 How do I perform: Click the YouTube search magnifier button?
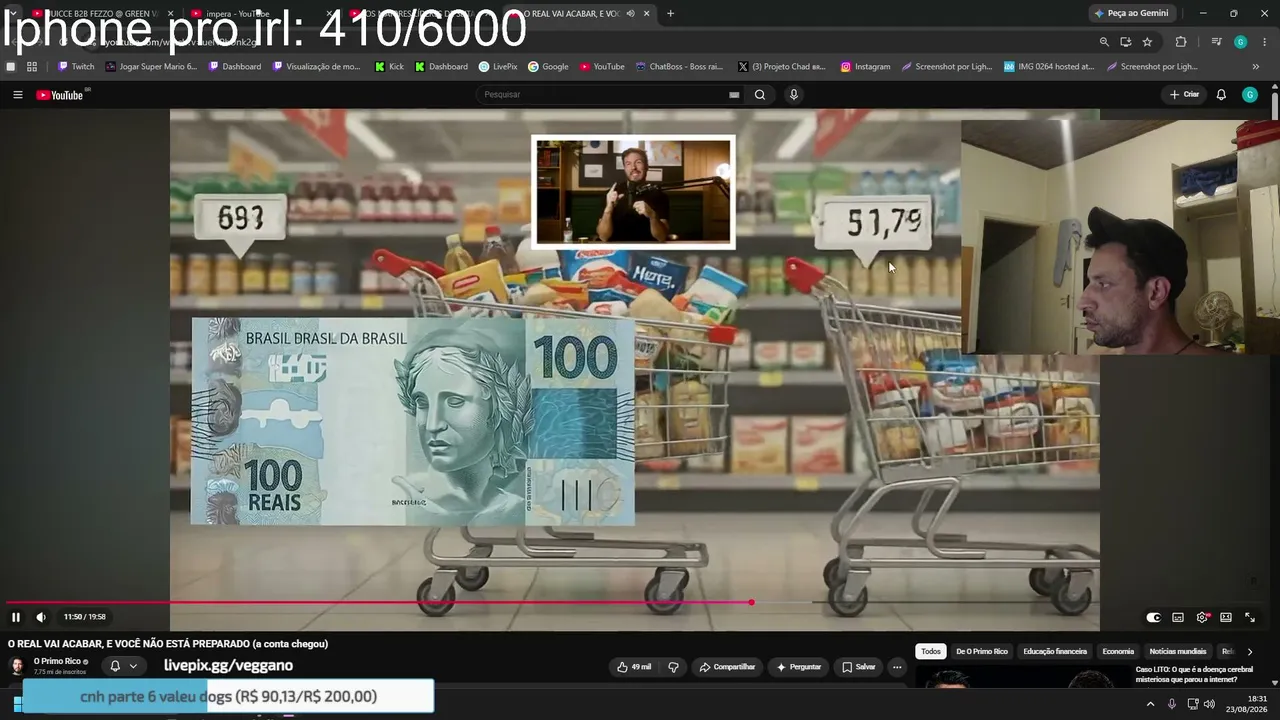tap(760, 95)
